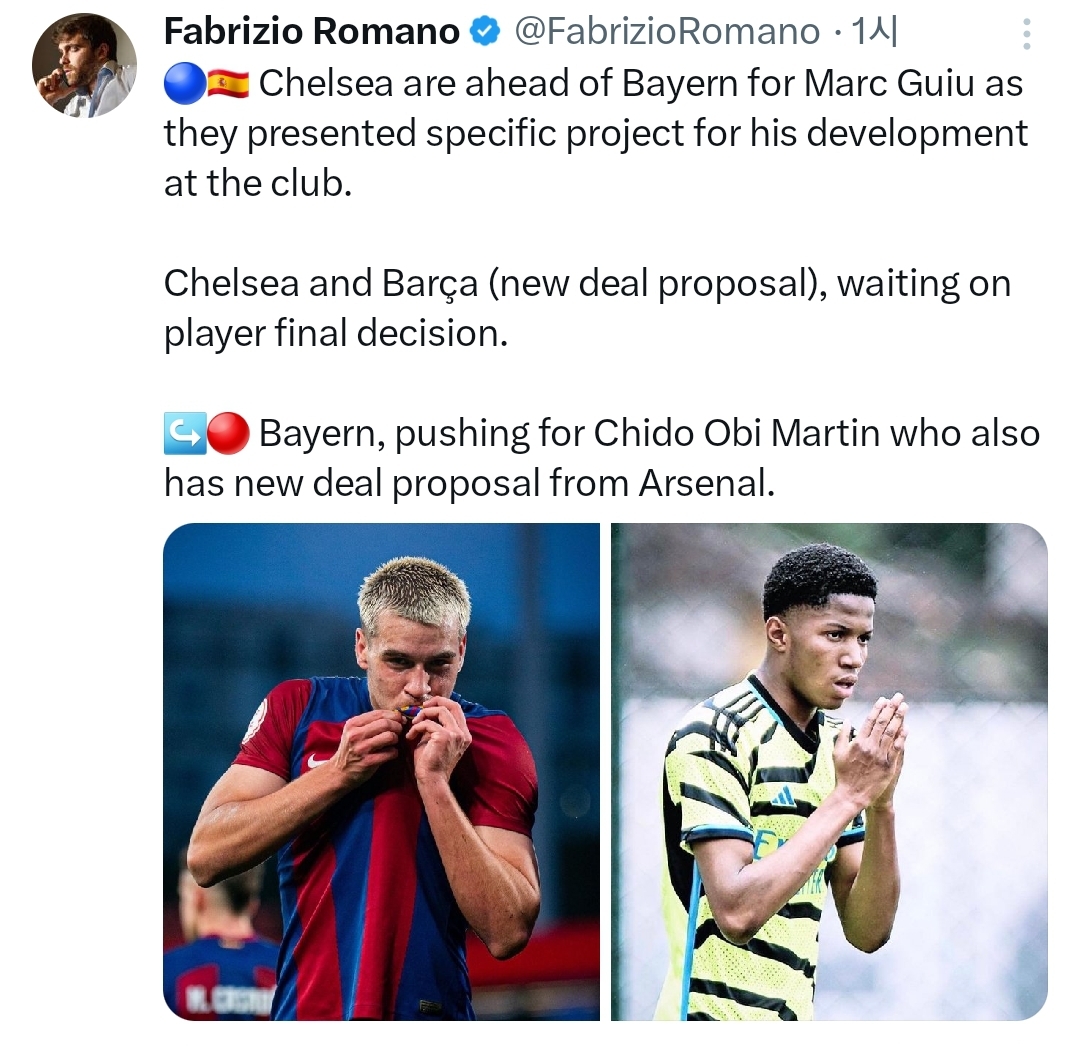This screenshot has width=1079, height=1046.
Task: Open the Barcelona jersey photo
Action: click(x=381, y=771)
